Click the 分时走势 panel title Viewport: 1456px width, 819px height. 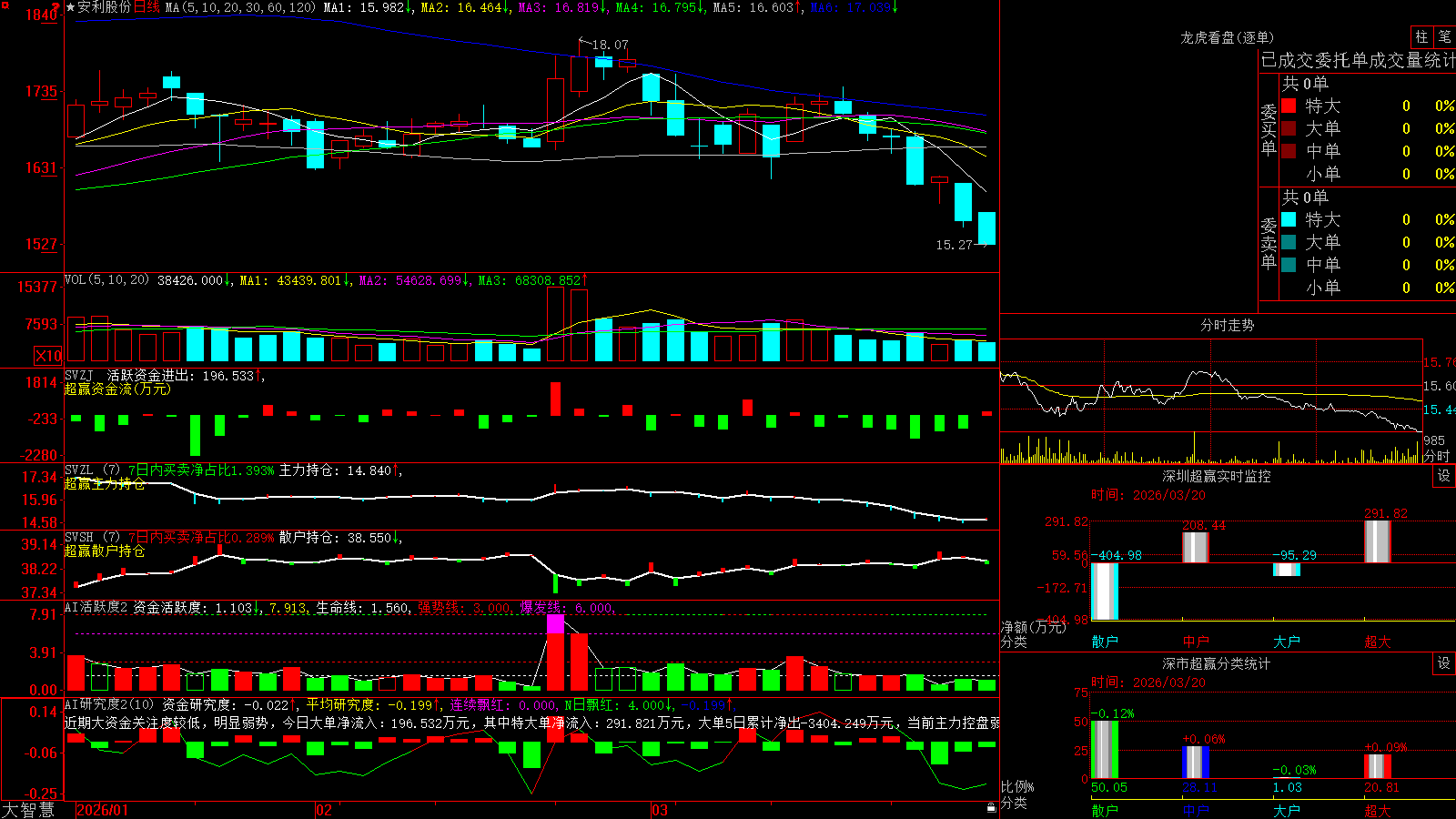[x=1227, y=325]
